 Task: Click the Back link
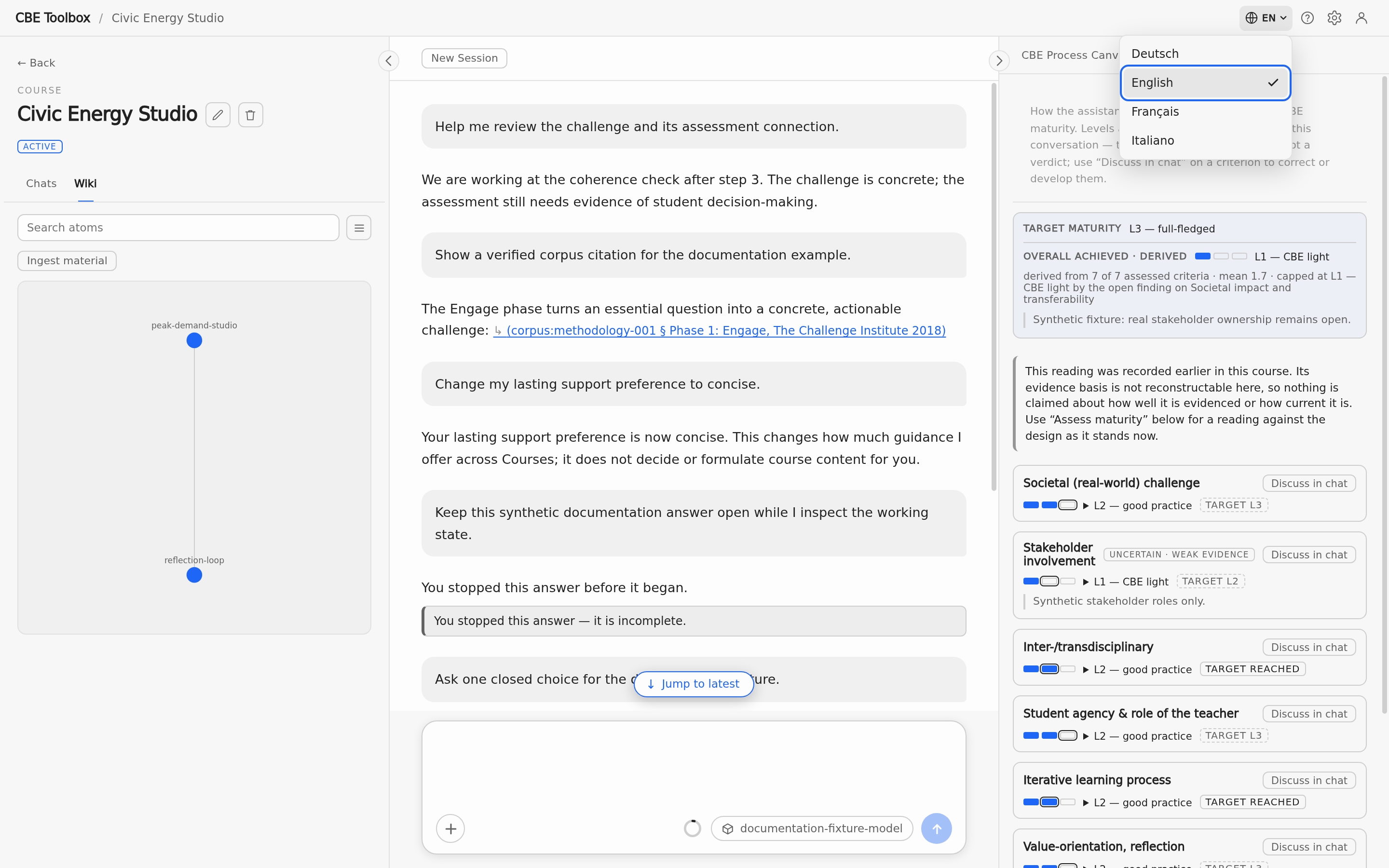tap(36, 63)
